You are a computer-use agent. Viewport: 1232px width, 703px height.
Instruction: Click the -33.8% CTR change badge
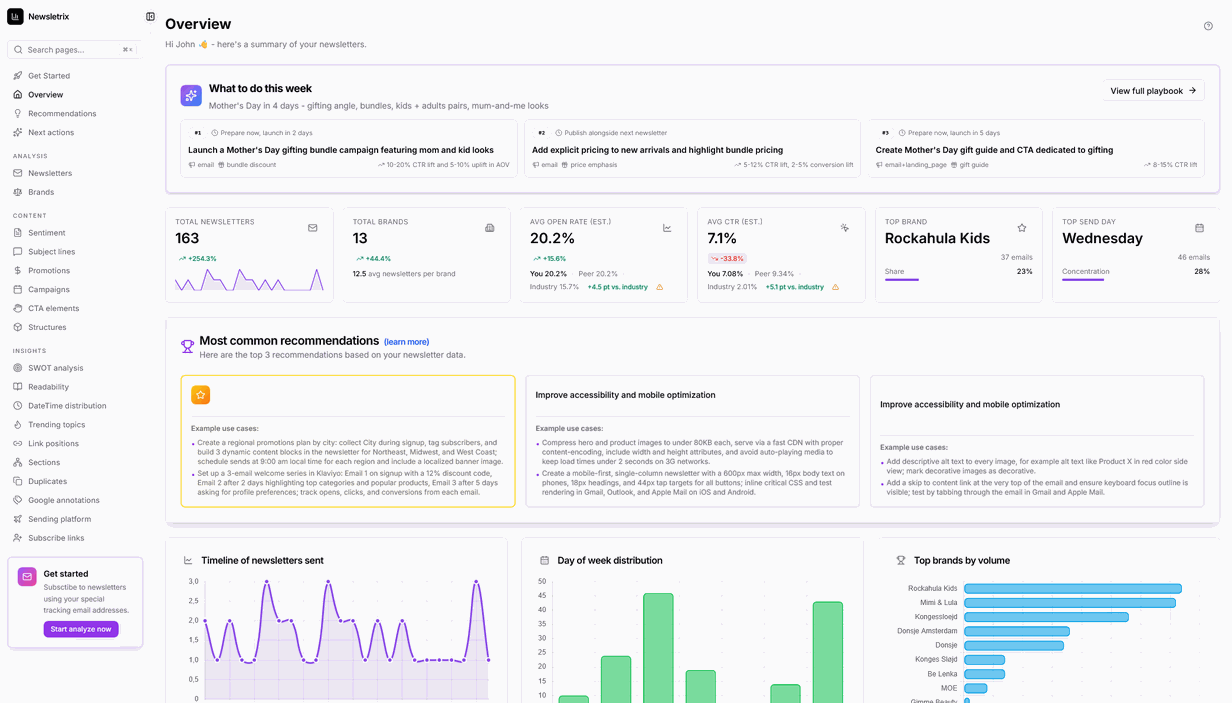pyautogui.click(x=727, y=258)
